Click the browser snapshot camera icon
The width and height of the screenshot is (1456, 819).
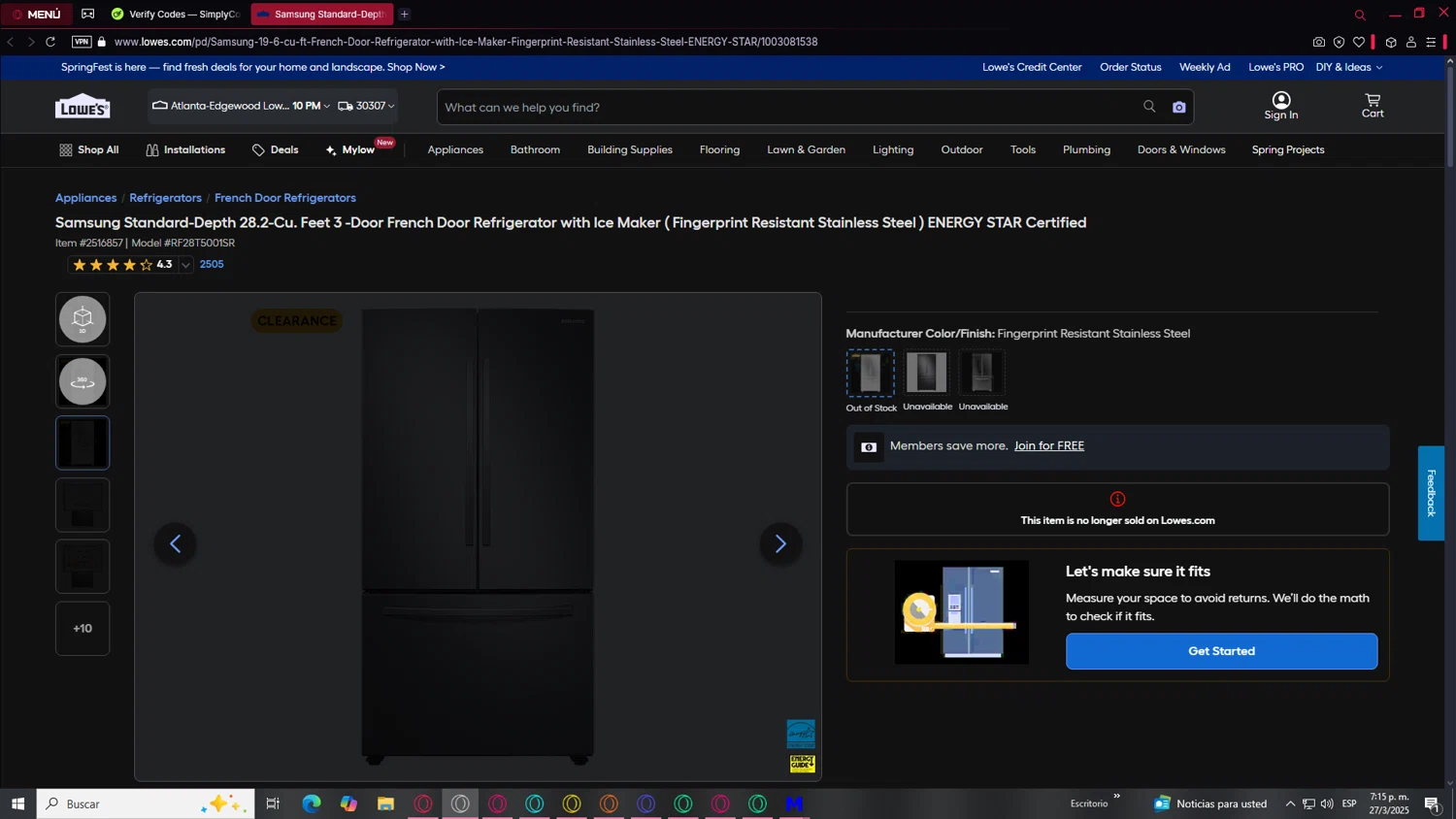(x=1318, y=42)
